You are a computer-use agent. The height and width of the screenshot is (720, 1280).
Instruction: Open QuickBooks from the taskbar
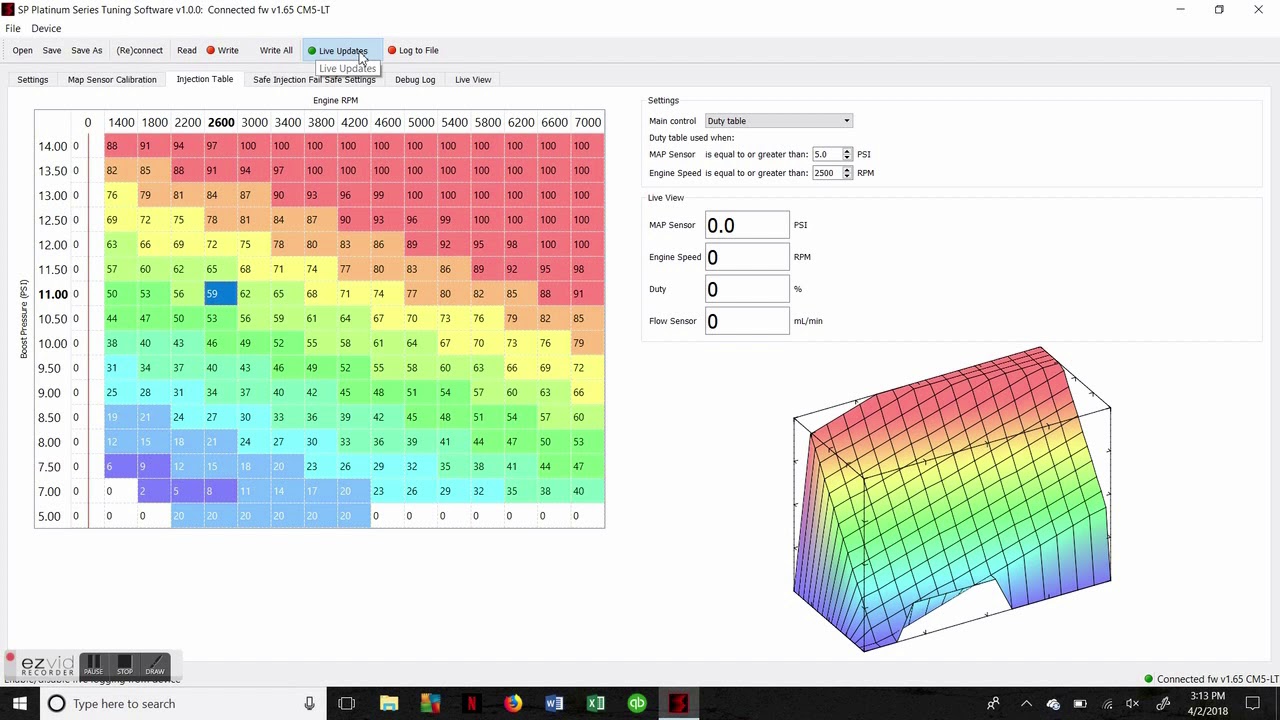coord(637,704)
